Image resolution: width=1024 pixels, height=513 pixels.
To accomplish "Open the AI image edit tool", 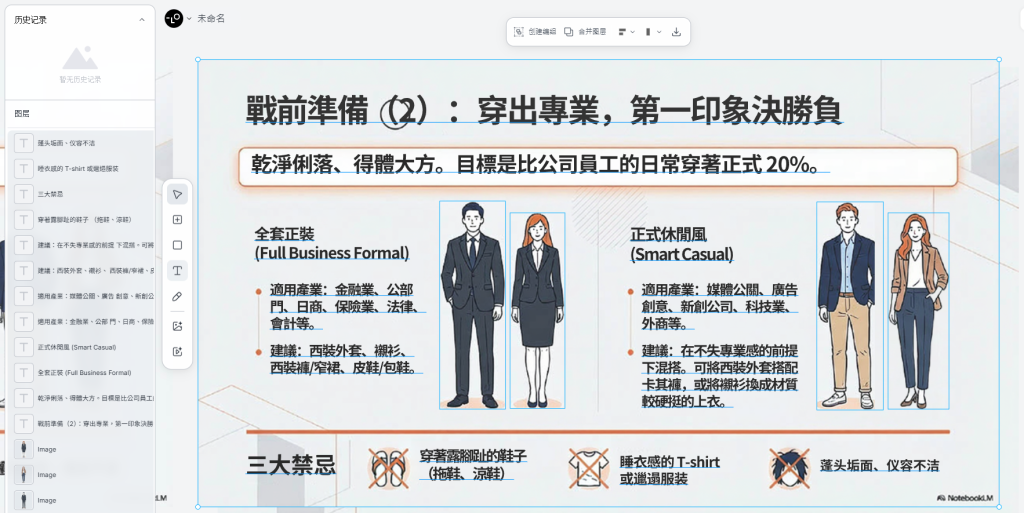I will 177,352.
